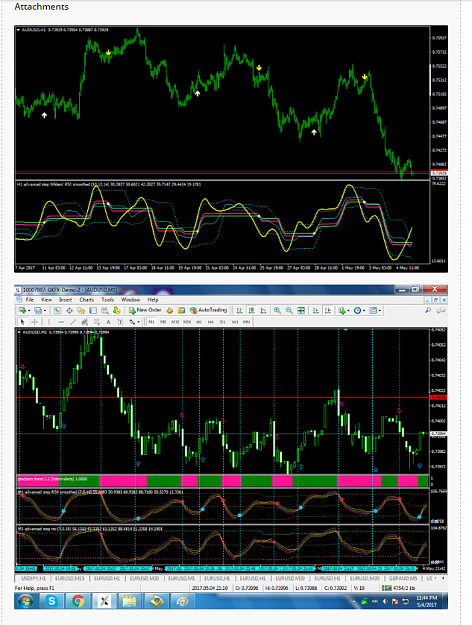This screenshot has height=625, width=472.
Task: Open the Help menu
Action: (153, 300)
